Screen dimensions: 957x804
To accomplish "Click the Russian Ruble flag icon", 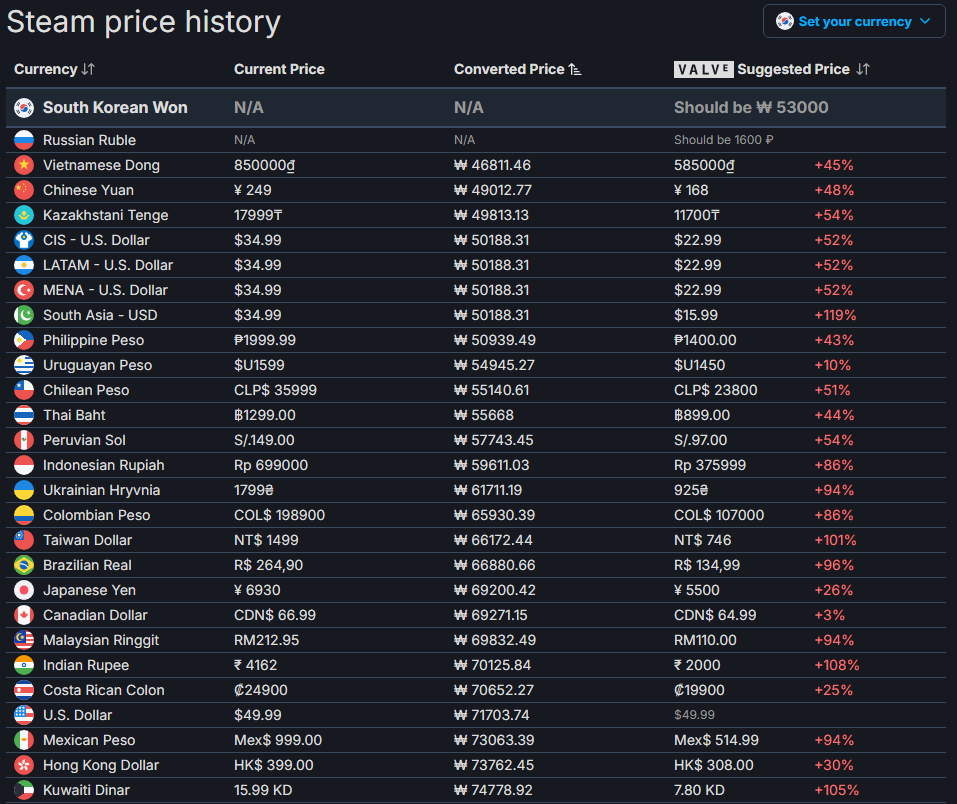I will (24, 140).
